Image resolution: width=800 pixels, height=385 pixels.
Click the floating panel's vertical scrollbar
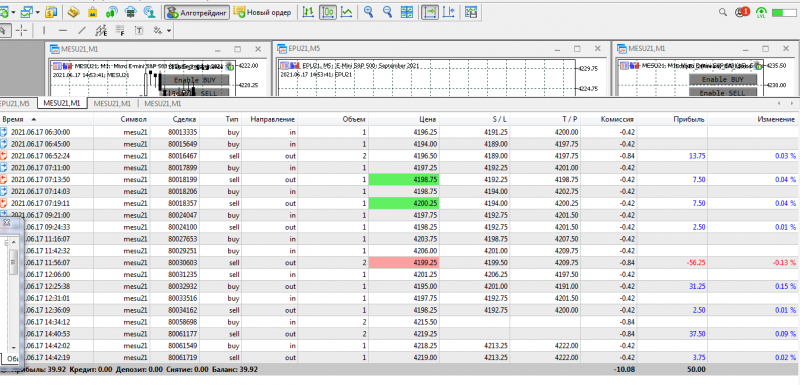[14, 296]
